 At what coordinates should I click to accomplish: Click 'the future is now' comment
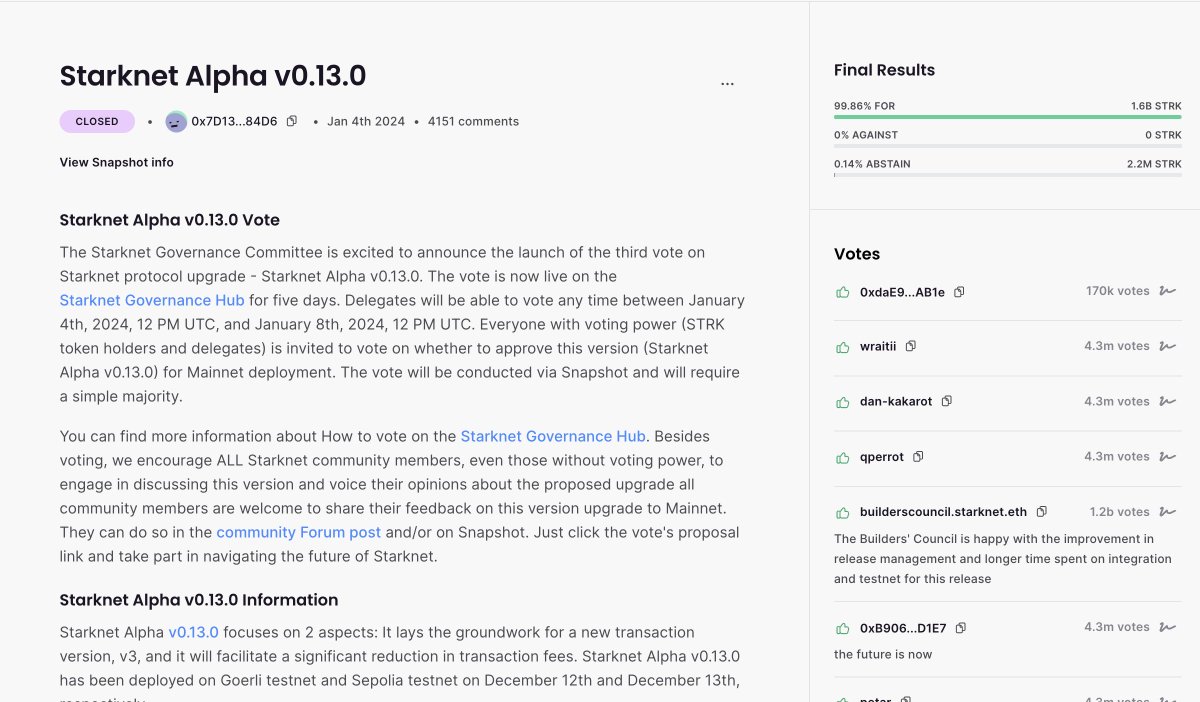tap(883, 654)
